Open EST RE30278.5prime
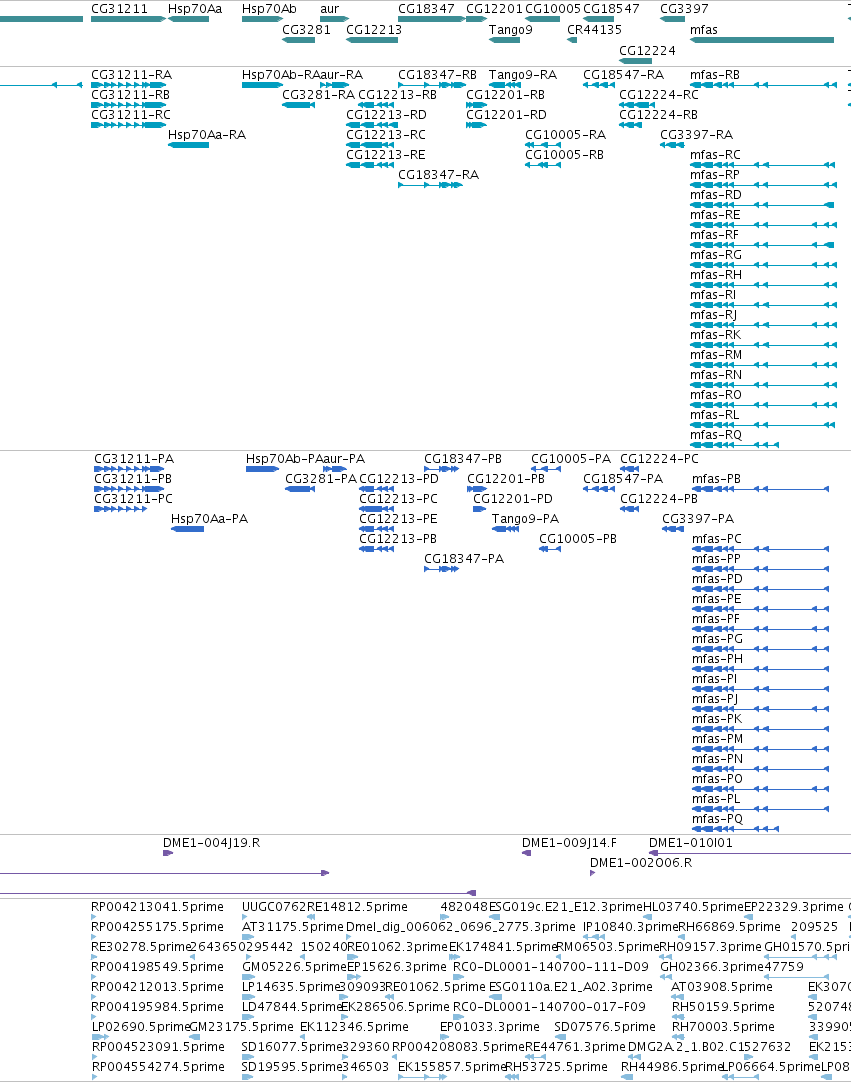The height and width of the screenshot is (1082, 851). coord(141,947)
